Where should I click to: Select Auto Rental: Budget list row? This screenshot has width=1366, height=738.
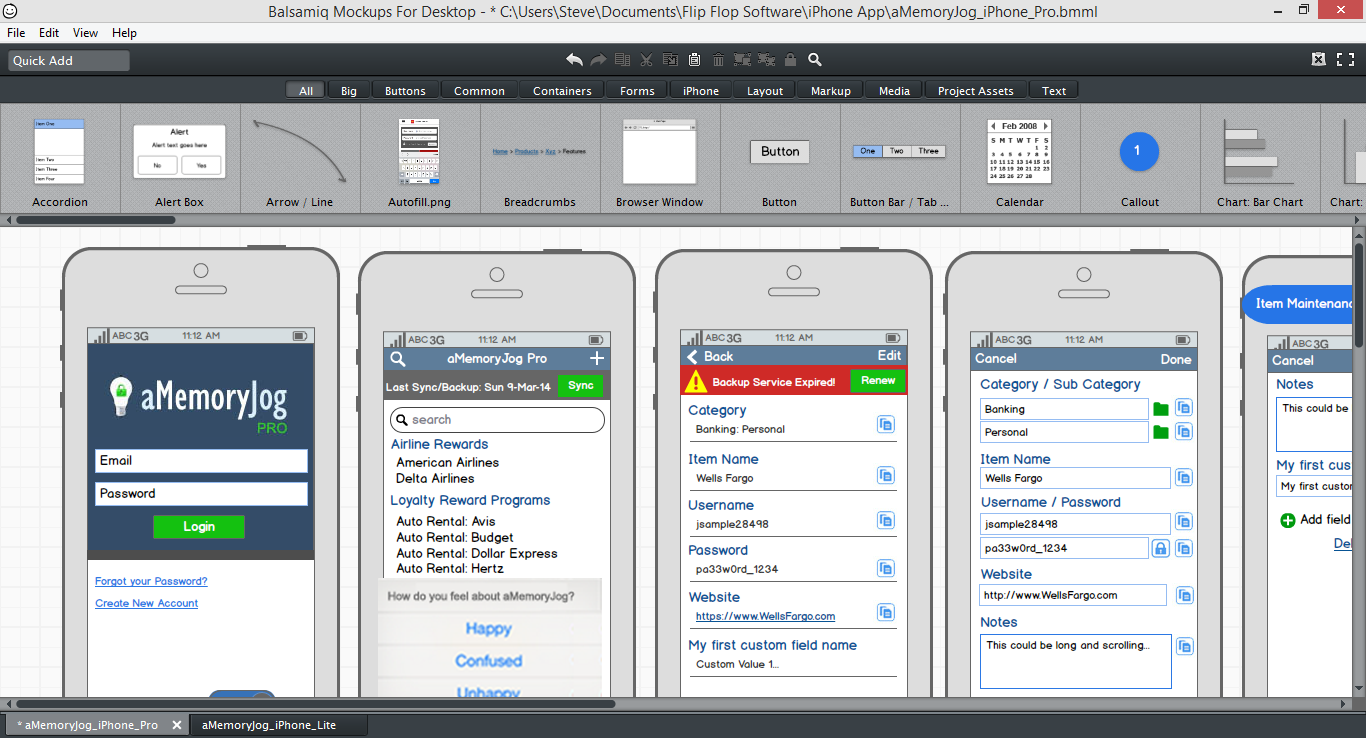click(x=455, y=538)
